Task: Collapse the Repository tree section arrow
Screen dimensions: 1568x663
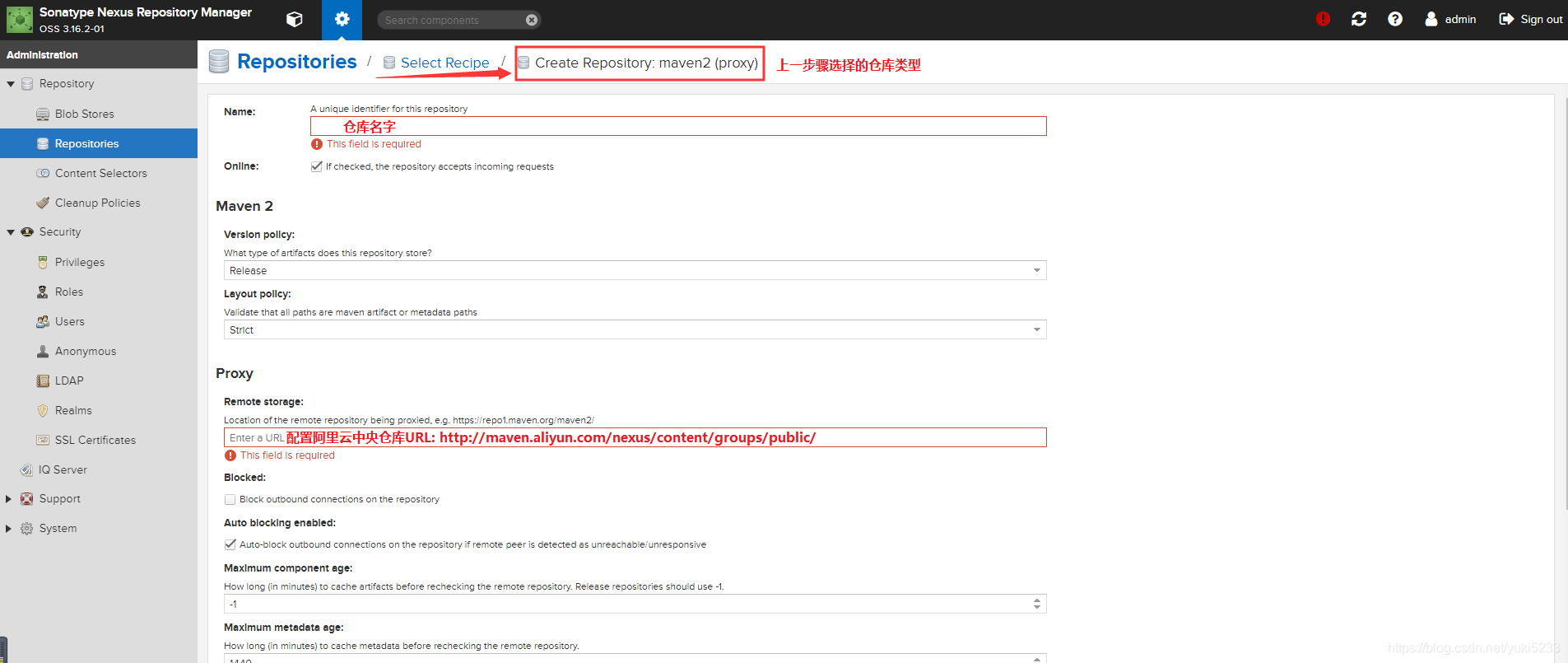Action: 11,84
